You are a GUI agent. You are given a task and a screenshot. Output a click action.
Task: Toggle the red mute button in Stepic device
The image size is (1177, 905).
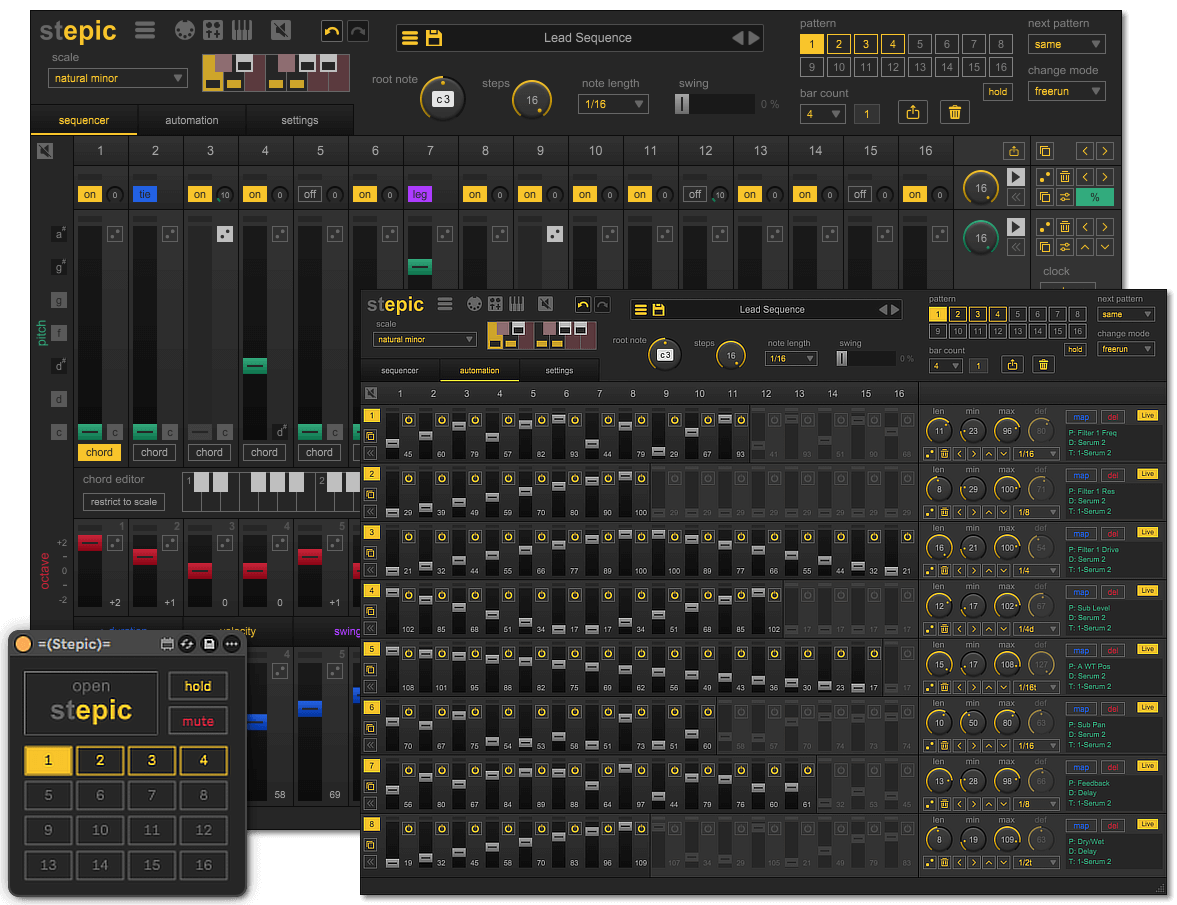tap(198, 720)
